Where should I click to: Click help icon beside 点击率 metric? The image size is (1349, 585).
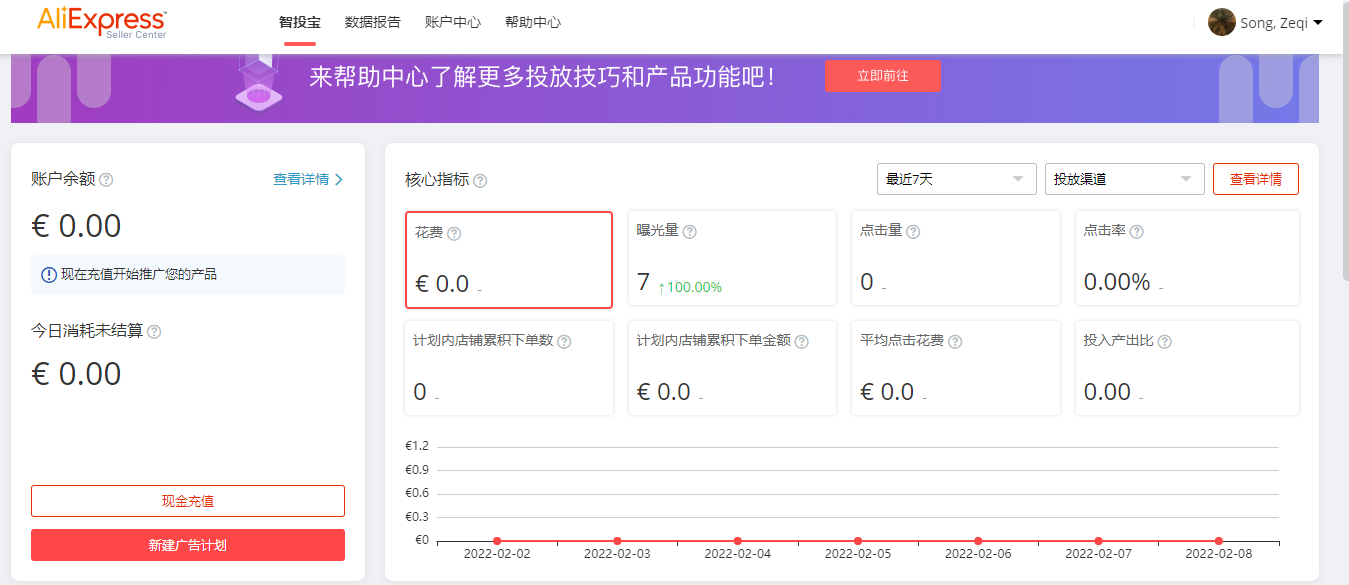click(1136, 231)
